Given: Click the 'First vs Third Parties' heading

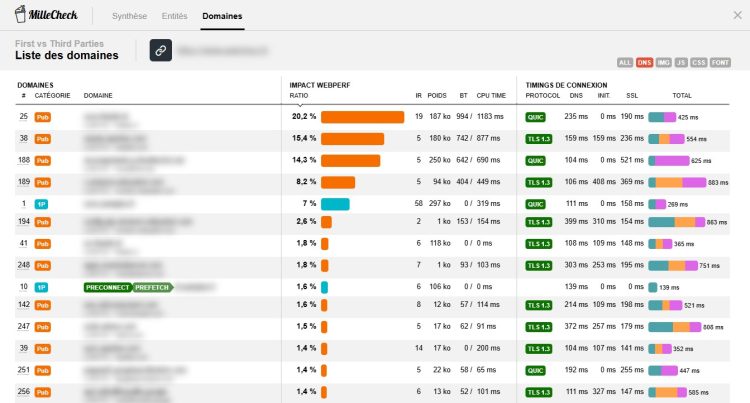Looking at the screenshot, I should point(59,44).
